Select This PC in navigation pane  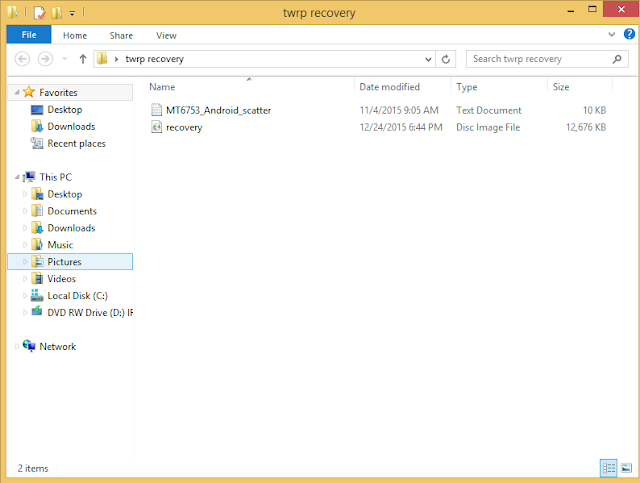pyautogui.click(x=56, y=177)
